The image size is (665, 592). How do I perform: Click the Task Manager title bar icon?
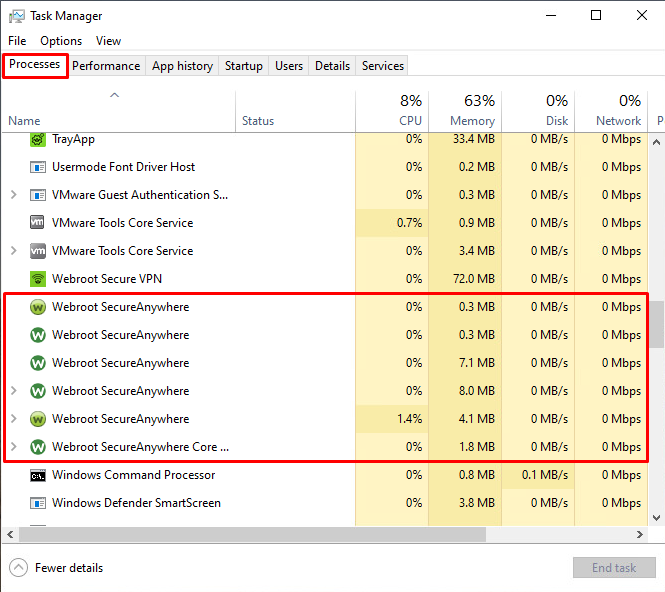pyautogui.click(x=17, y=16)
